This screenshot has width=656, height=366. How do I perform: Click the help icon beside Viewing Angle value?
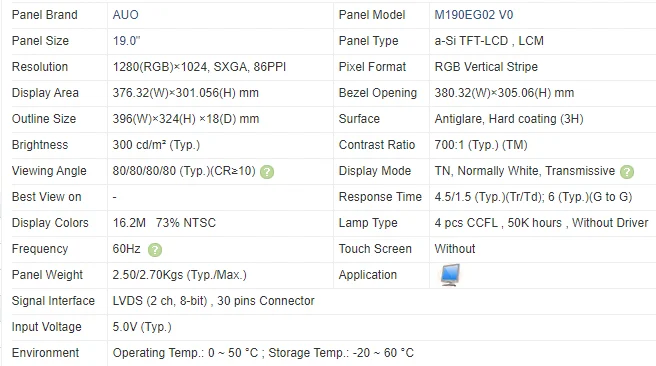pyautogui.click(x=267, y=172)
